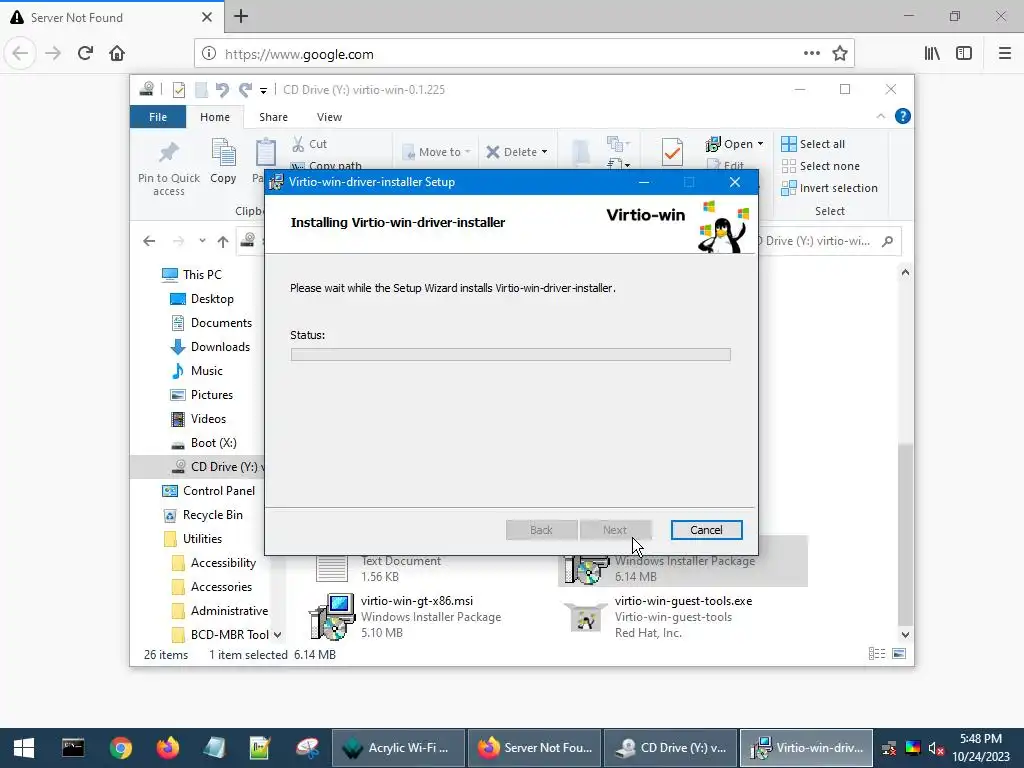Open a new Firefox tab

coord(241,16)
